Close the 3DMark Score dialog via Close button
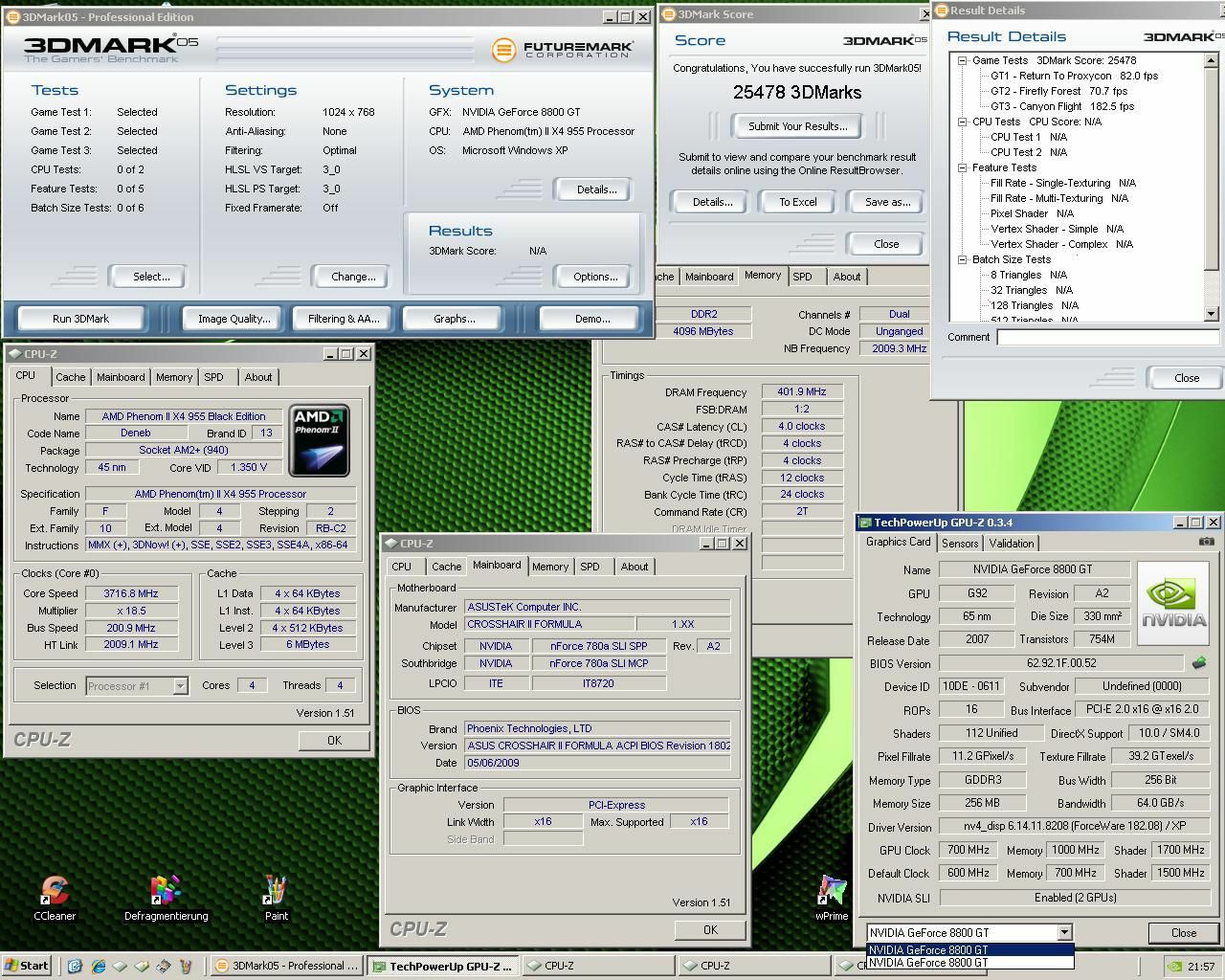Image resolution: width=1225 pixels, height=980 pixels. [886, 244]
